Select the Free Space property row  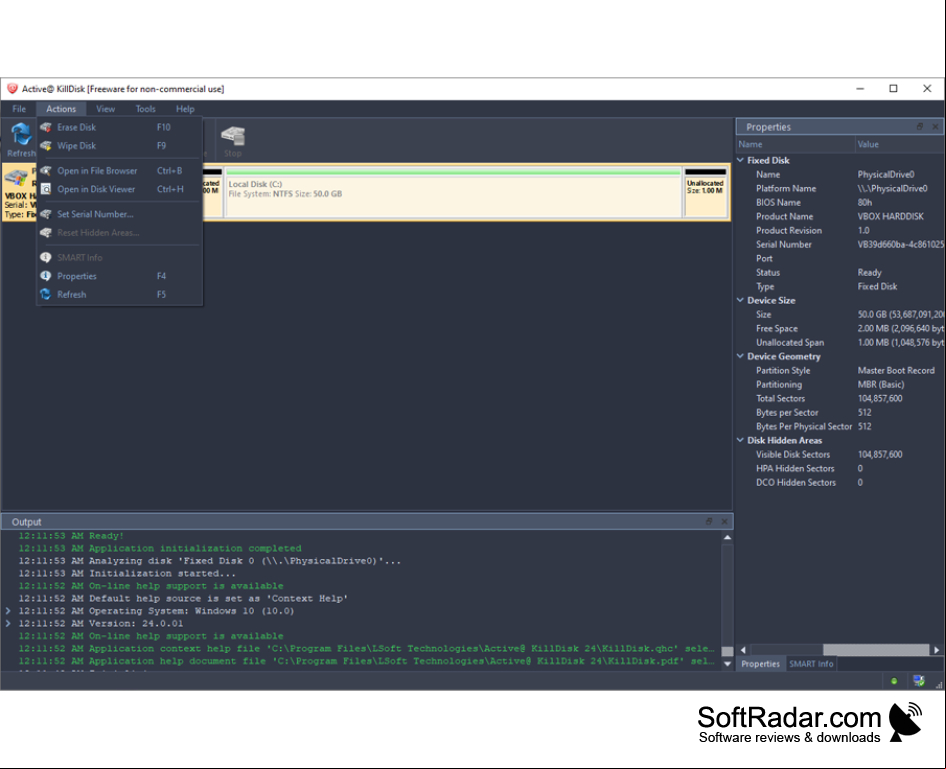coord(840,328)
